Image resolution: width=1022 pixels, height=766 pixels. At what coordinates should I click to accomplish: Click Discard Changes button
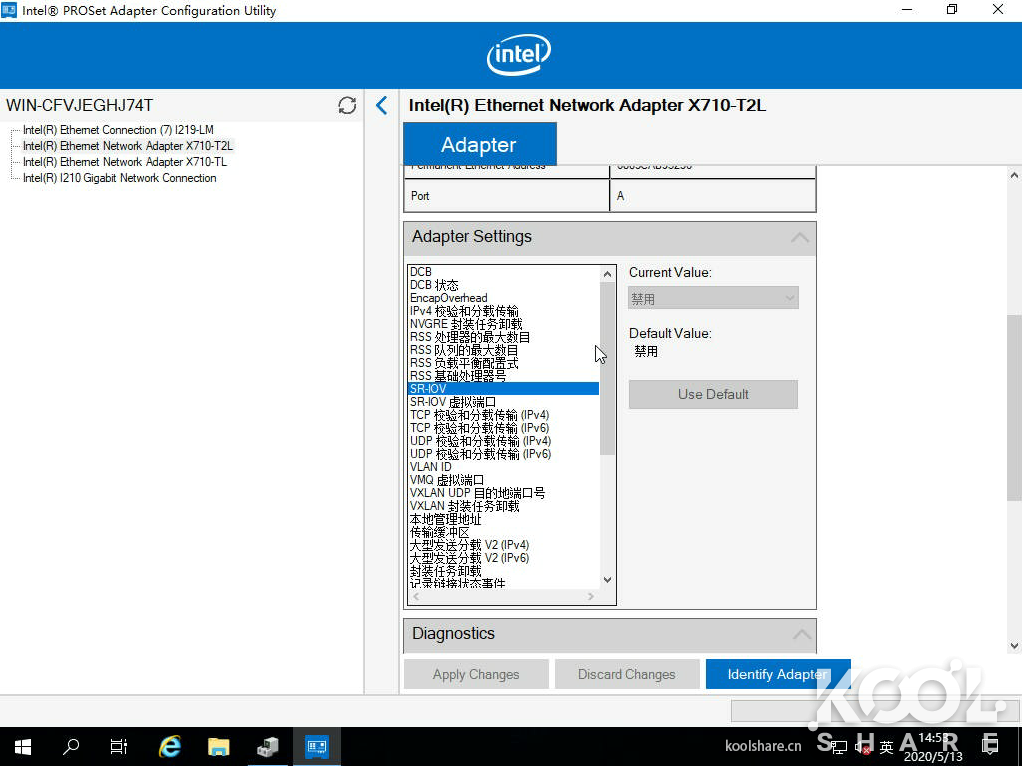626,674
